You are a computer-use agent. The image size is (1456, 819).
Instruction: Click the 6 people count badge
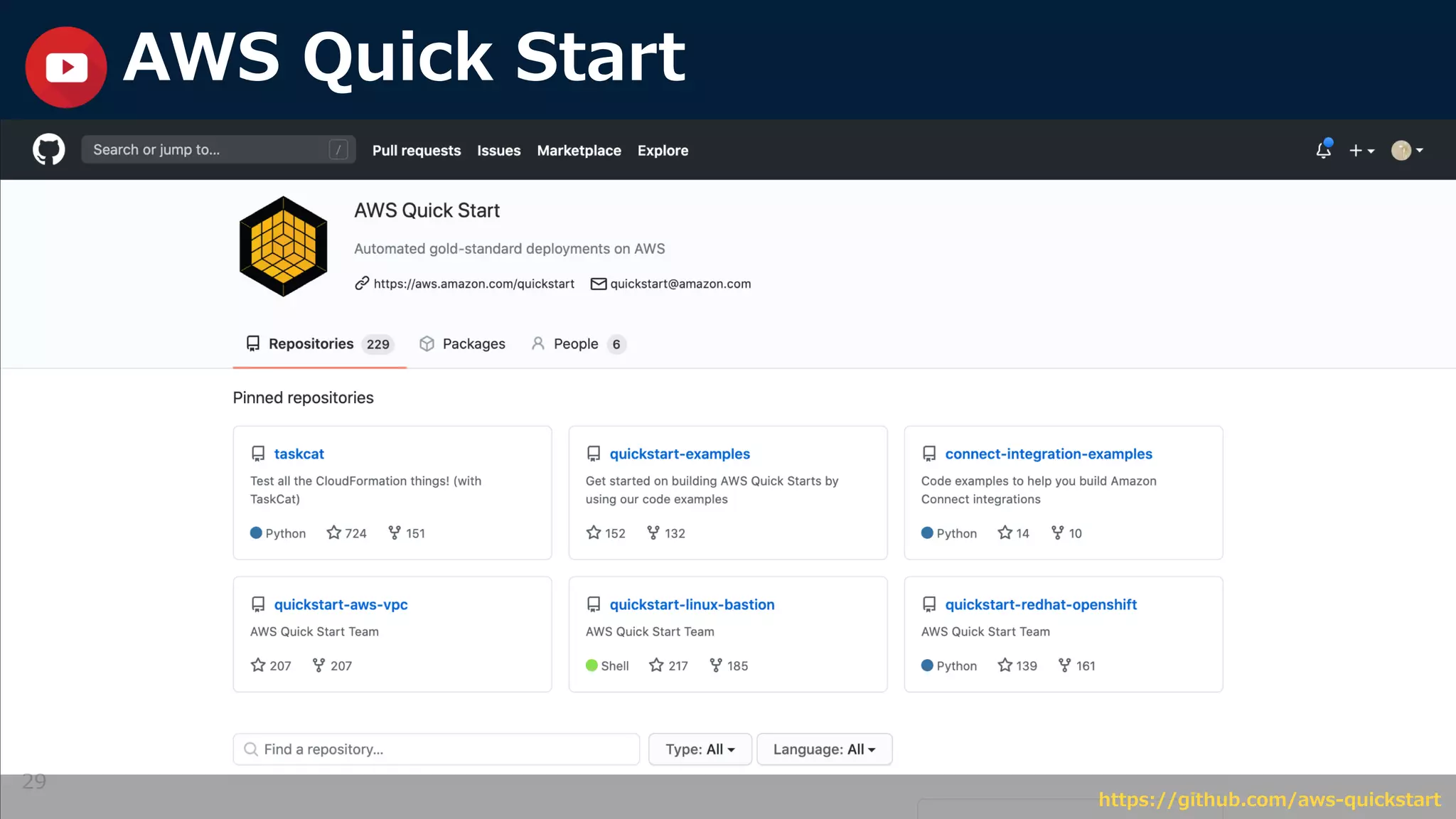click(616, 344)
